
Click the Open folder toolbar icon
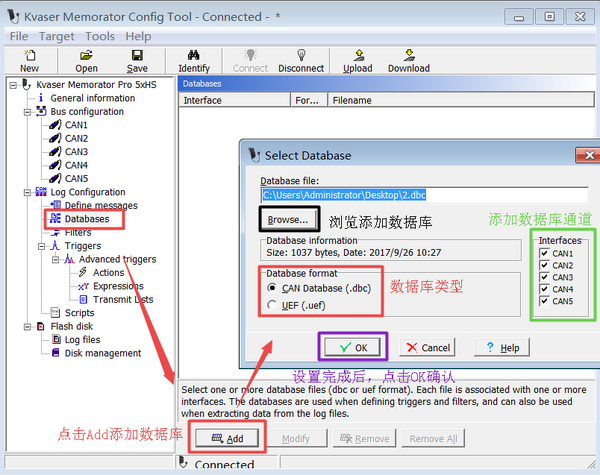point(86,55)
